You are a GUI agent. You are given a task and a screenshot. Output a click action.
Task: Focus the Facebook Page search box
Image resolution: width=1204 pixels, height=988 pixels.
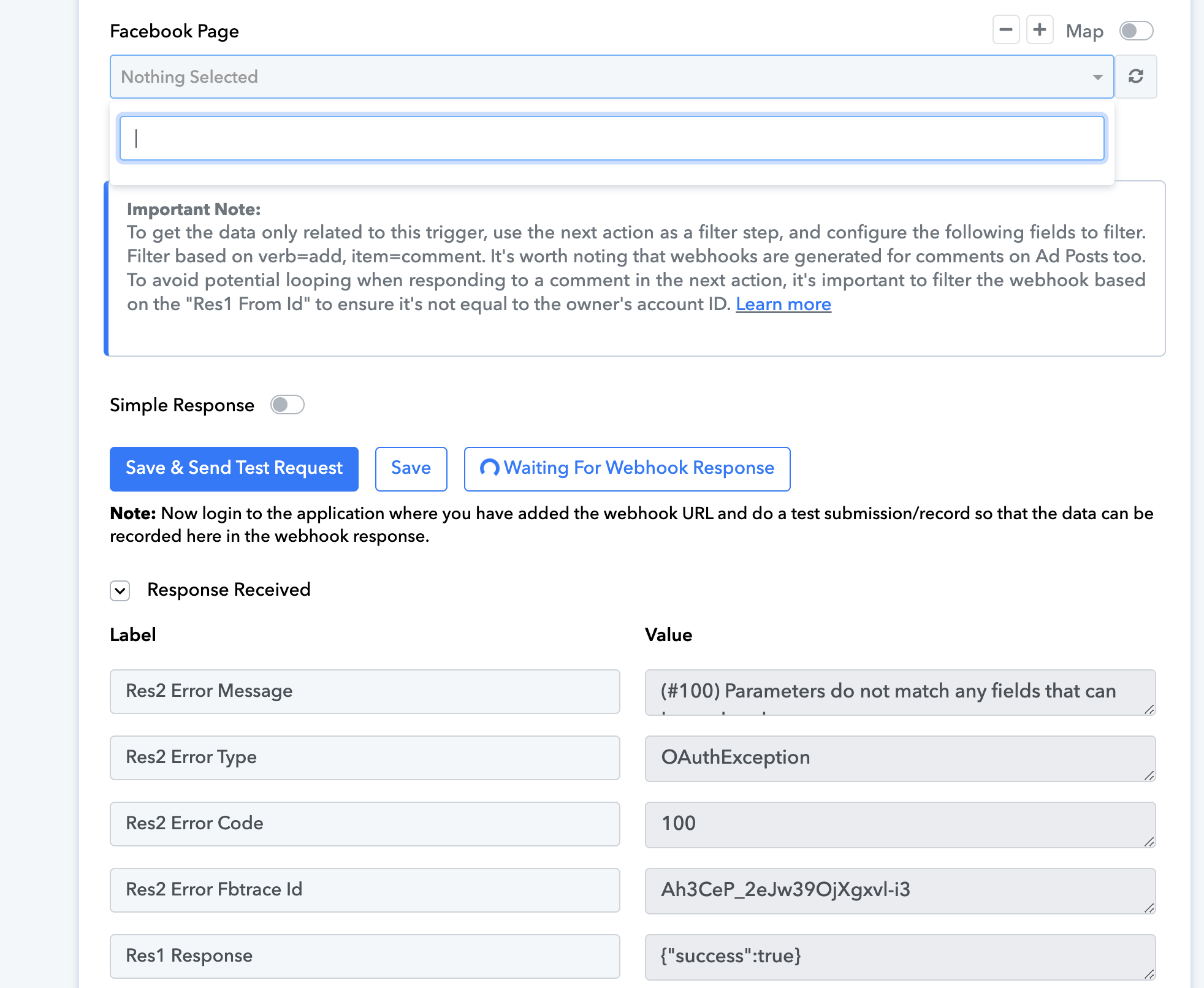pos(611,139)
